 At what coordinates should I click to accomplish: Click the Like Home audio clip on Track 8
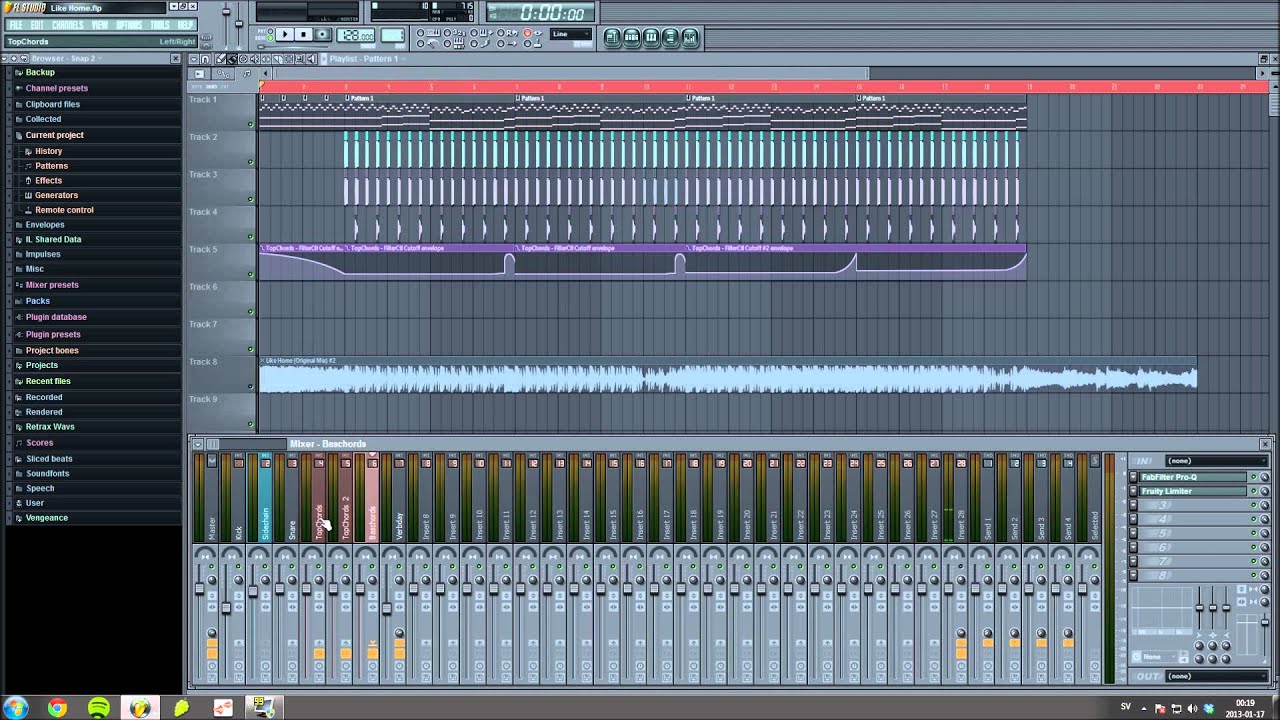pyautogui.click(x=728, y=375)
